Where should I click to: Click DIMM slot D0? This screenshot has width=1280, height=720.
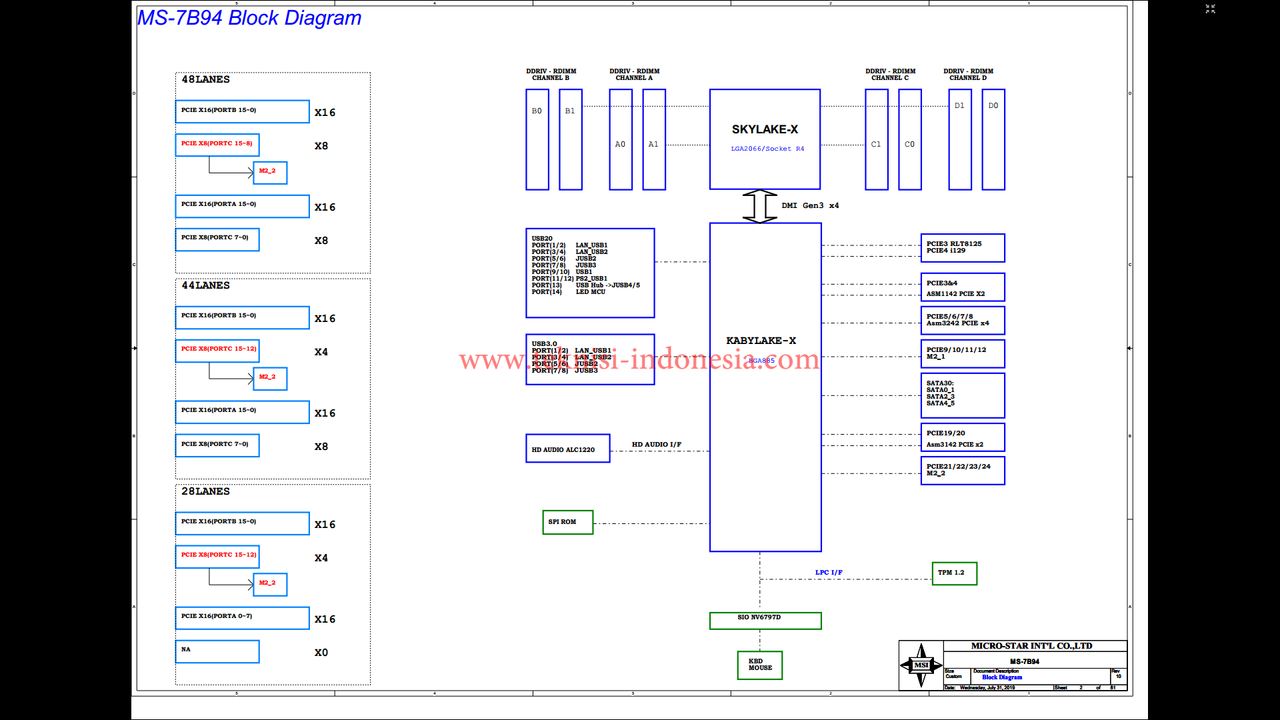coord(993,140)
